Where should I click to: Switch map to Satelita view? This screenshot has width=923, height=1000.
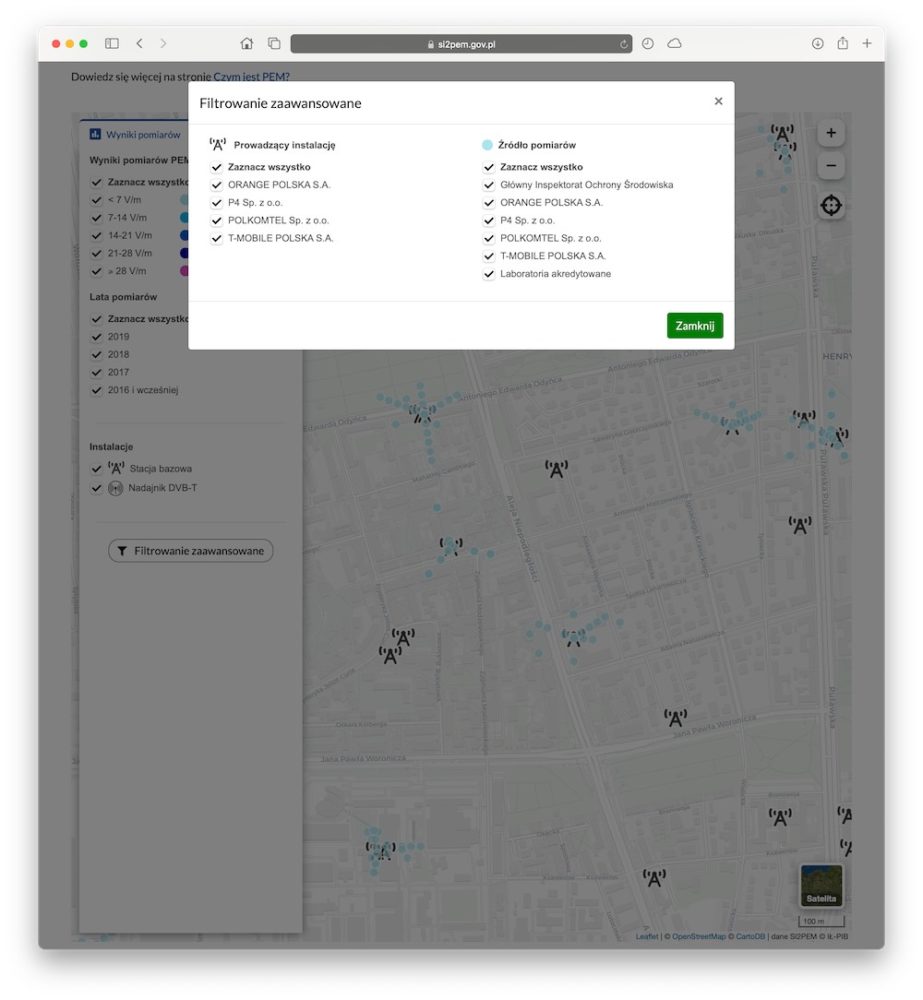point(821,885)
